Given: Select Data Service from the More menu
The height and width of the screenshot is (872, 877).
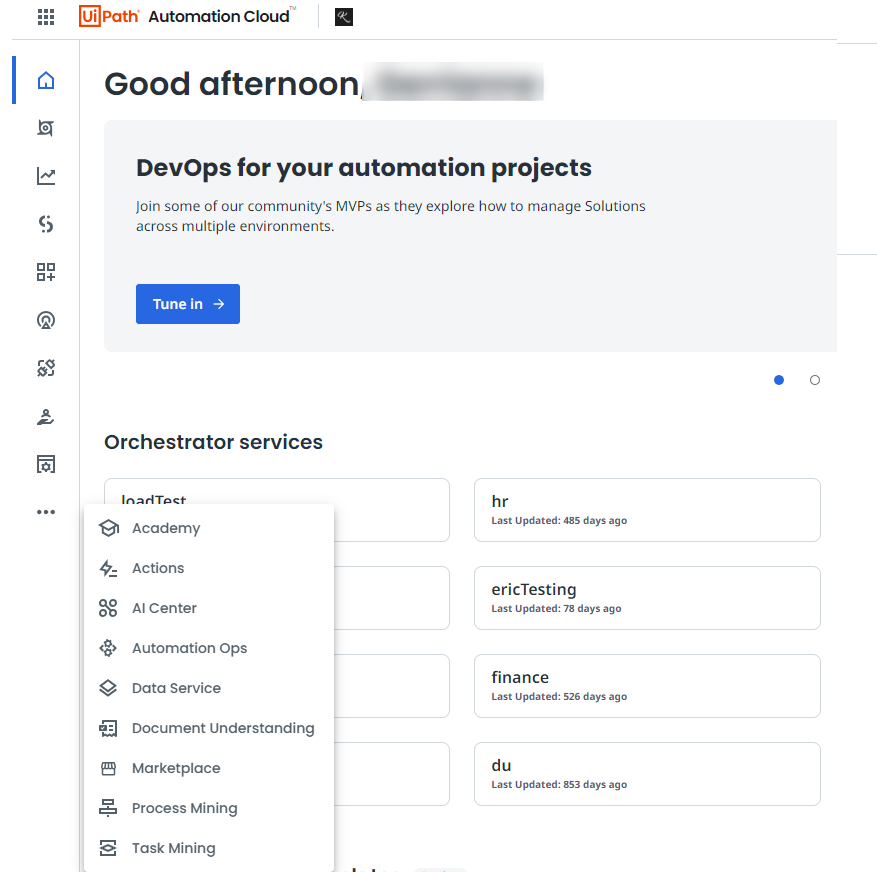Looking at the screenshot, I should pyautogui.click(x=209, y=688).
